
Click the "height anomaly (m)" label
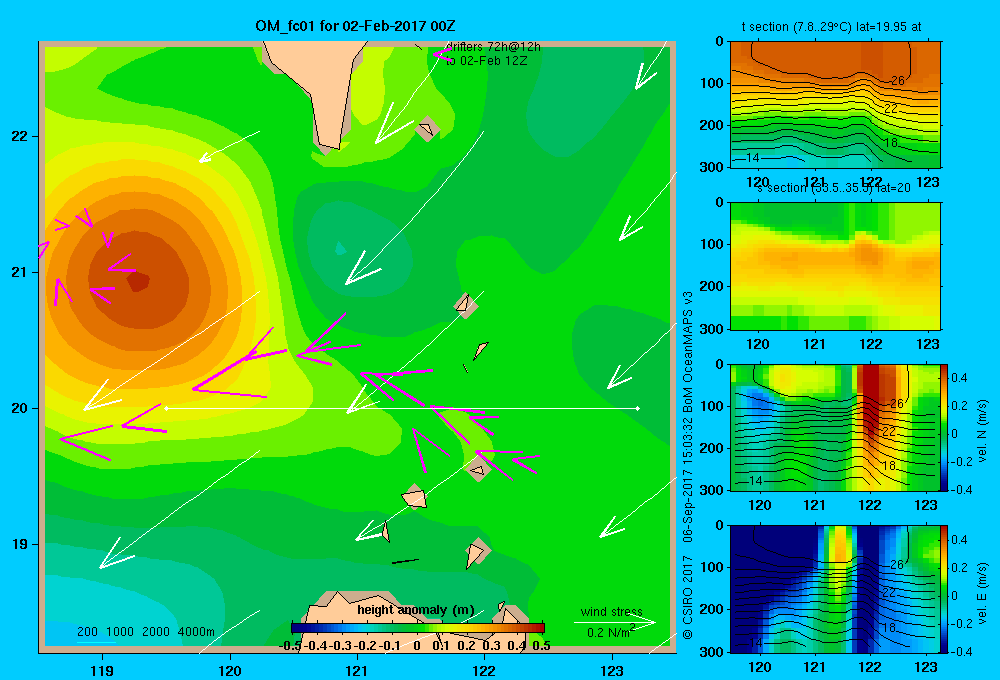(x=416, y=610)
